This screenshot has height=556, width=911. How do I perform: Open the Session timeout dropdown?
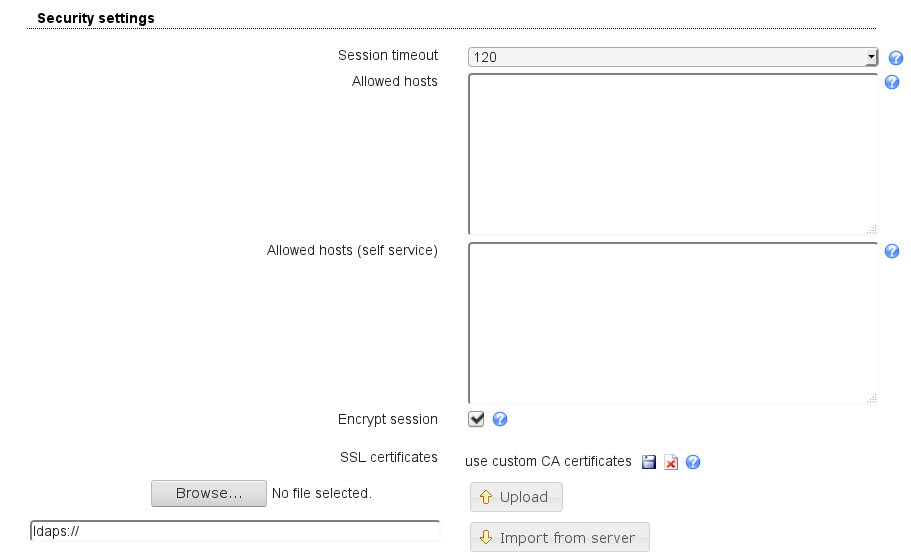[672, 57]
